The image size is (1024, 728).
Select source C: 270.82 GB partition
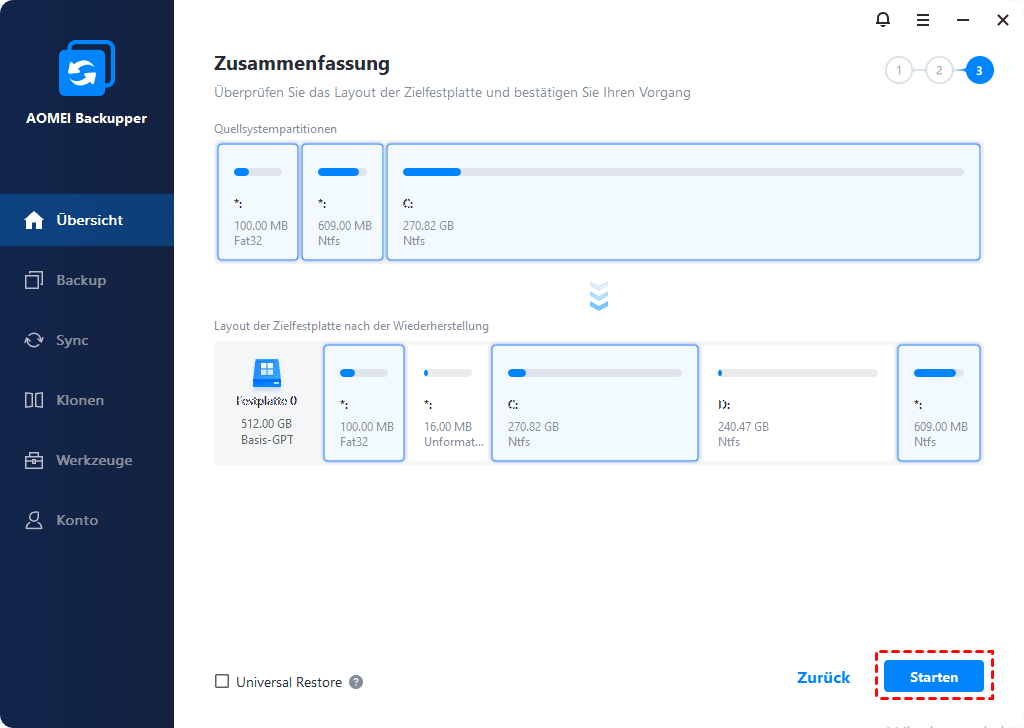tap(683, 202)
